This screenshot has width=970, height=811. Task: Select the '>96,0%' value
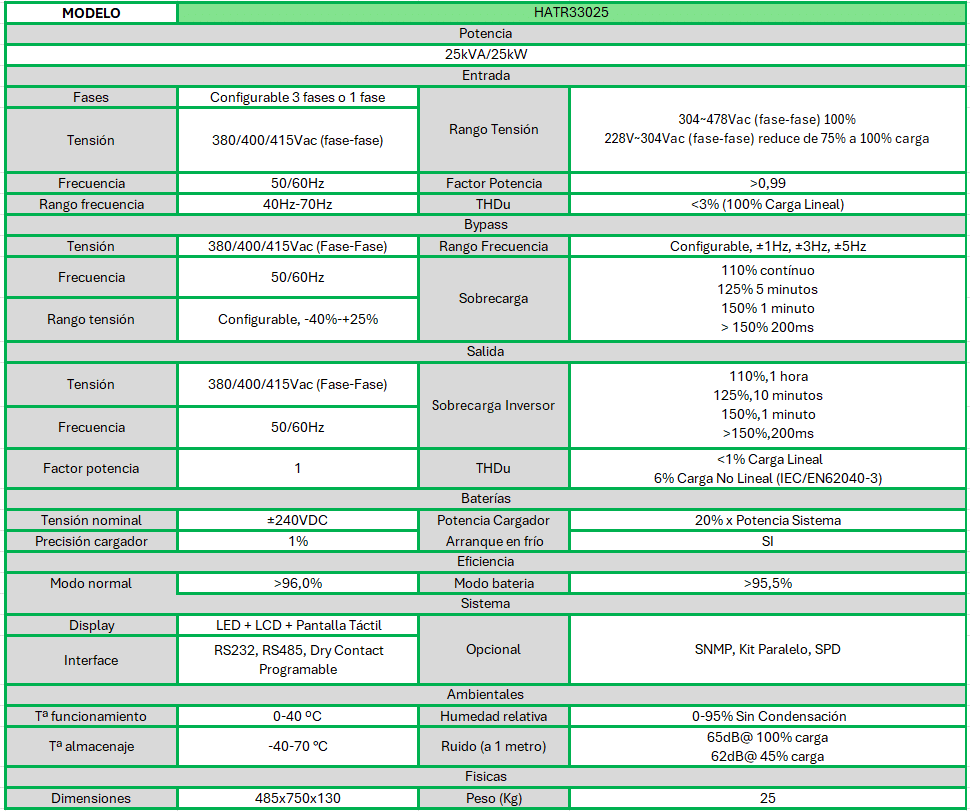tap(298, 583)
